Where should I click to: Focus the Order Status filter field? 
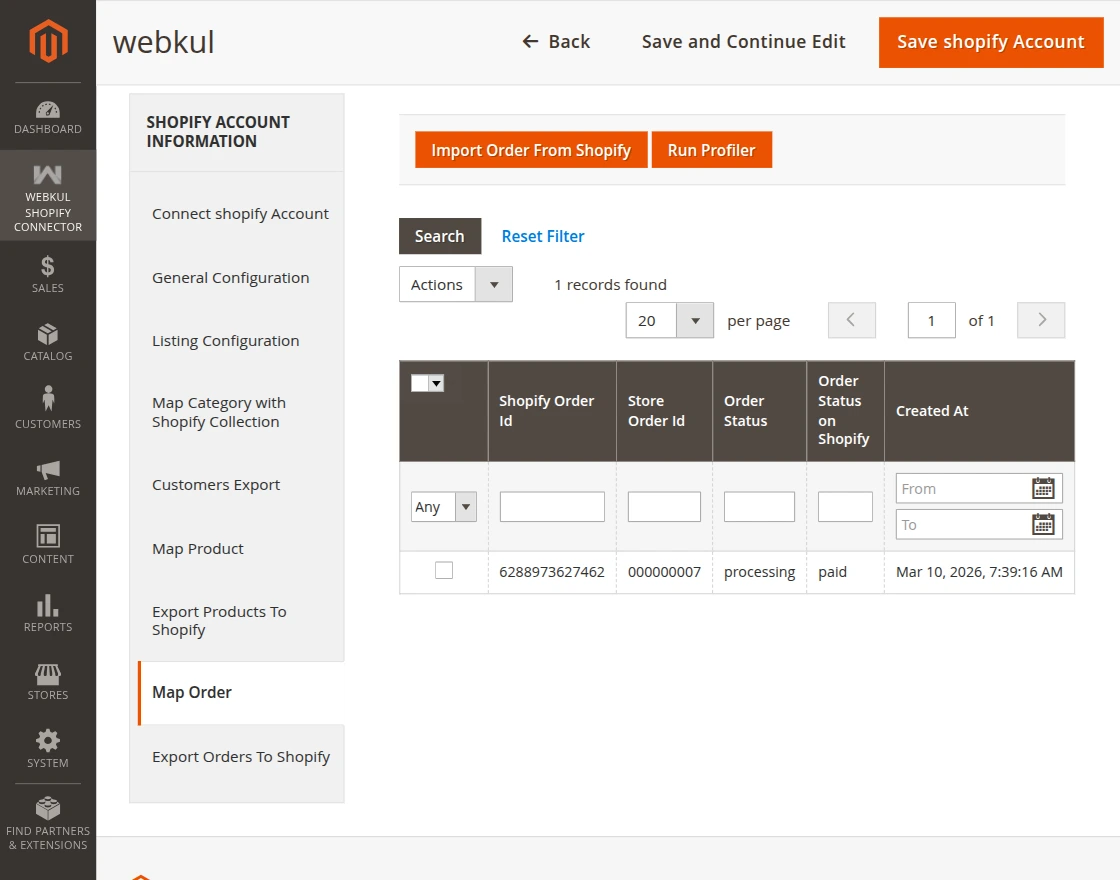pyautogui.click(x=759, y=506)
